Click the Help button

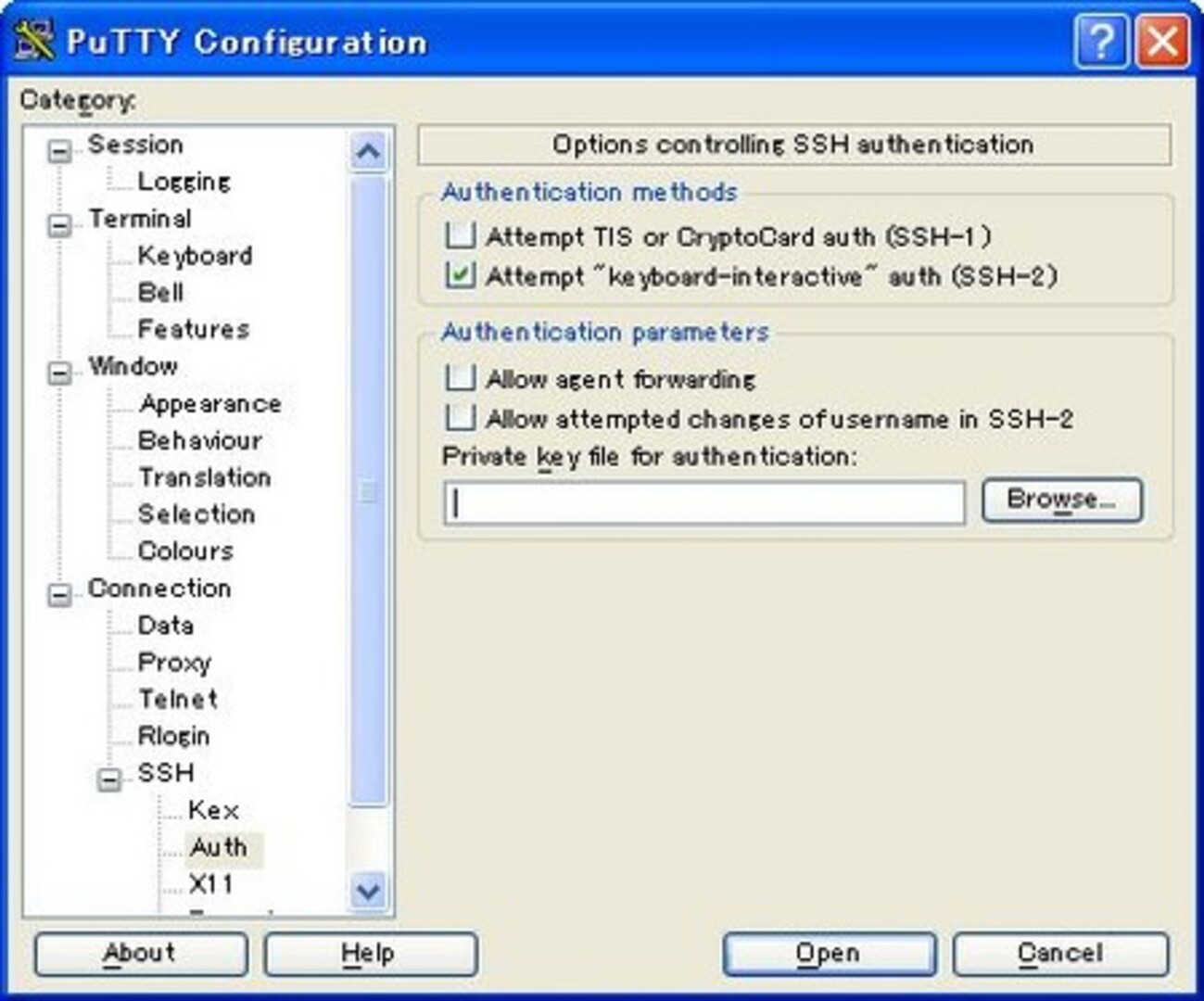(370, 954)
